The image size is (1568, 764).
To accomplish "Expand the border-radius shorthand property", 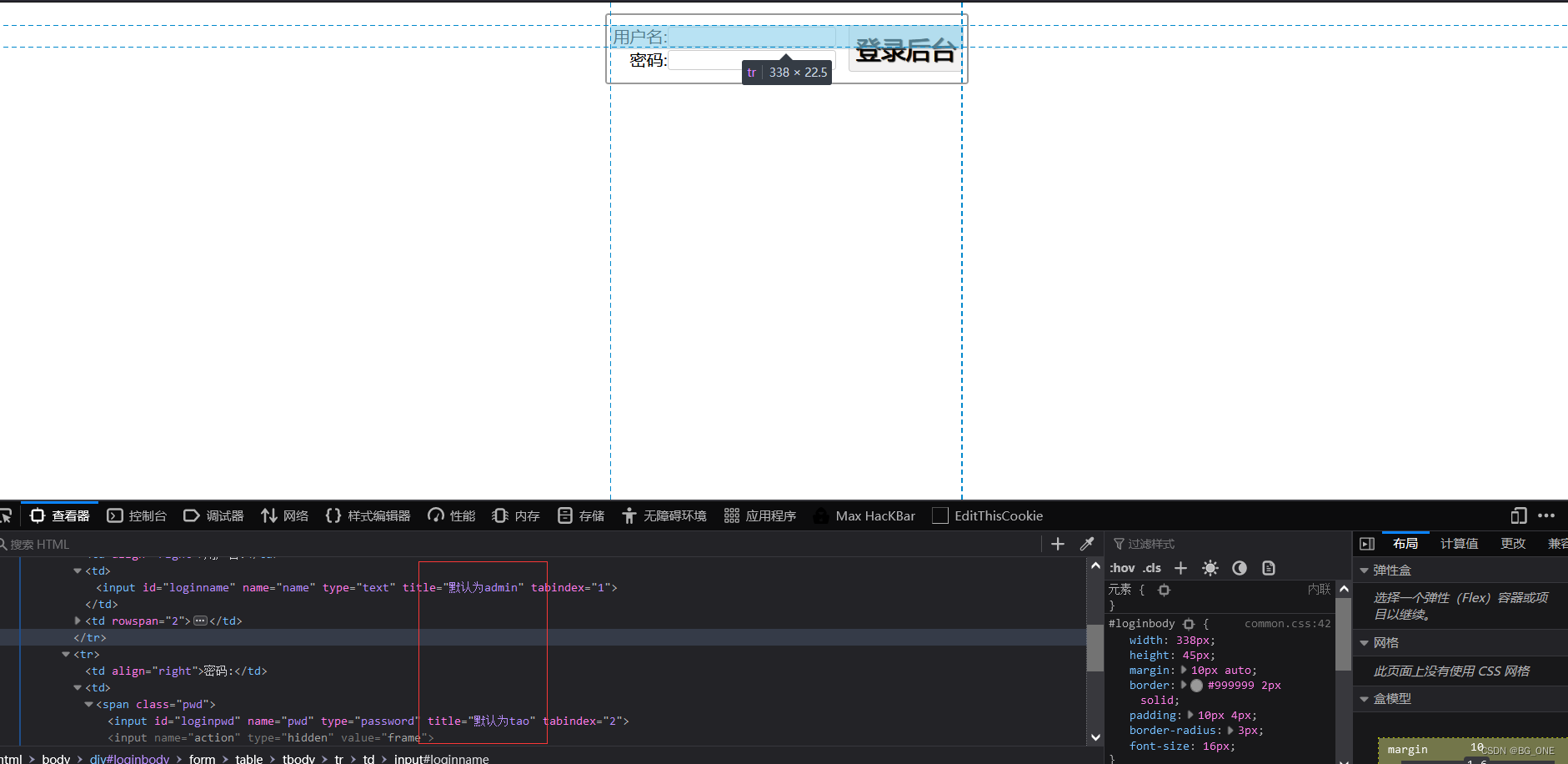I will coord(1230,730).
